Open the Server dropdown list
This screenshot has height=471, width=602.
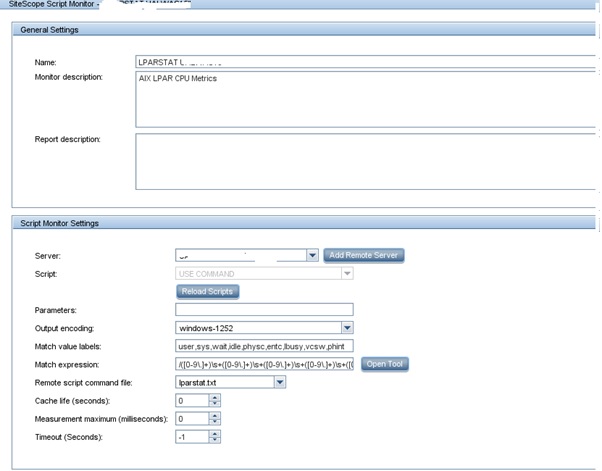point(312,256)
